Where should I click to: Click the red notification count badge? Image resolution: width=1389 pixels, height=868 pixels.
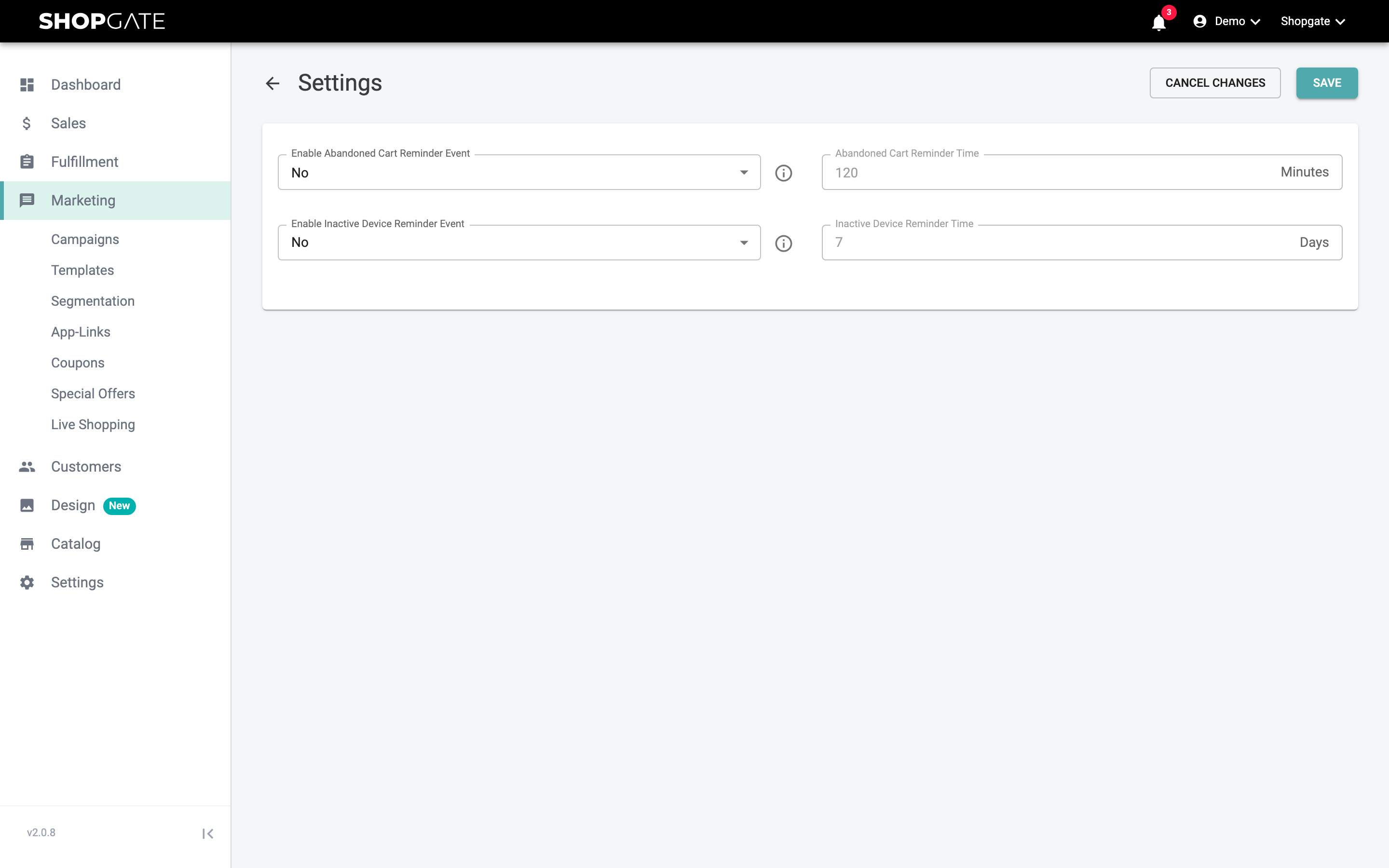(x=1169, y=12)
